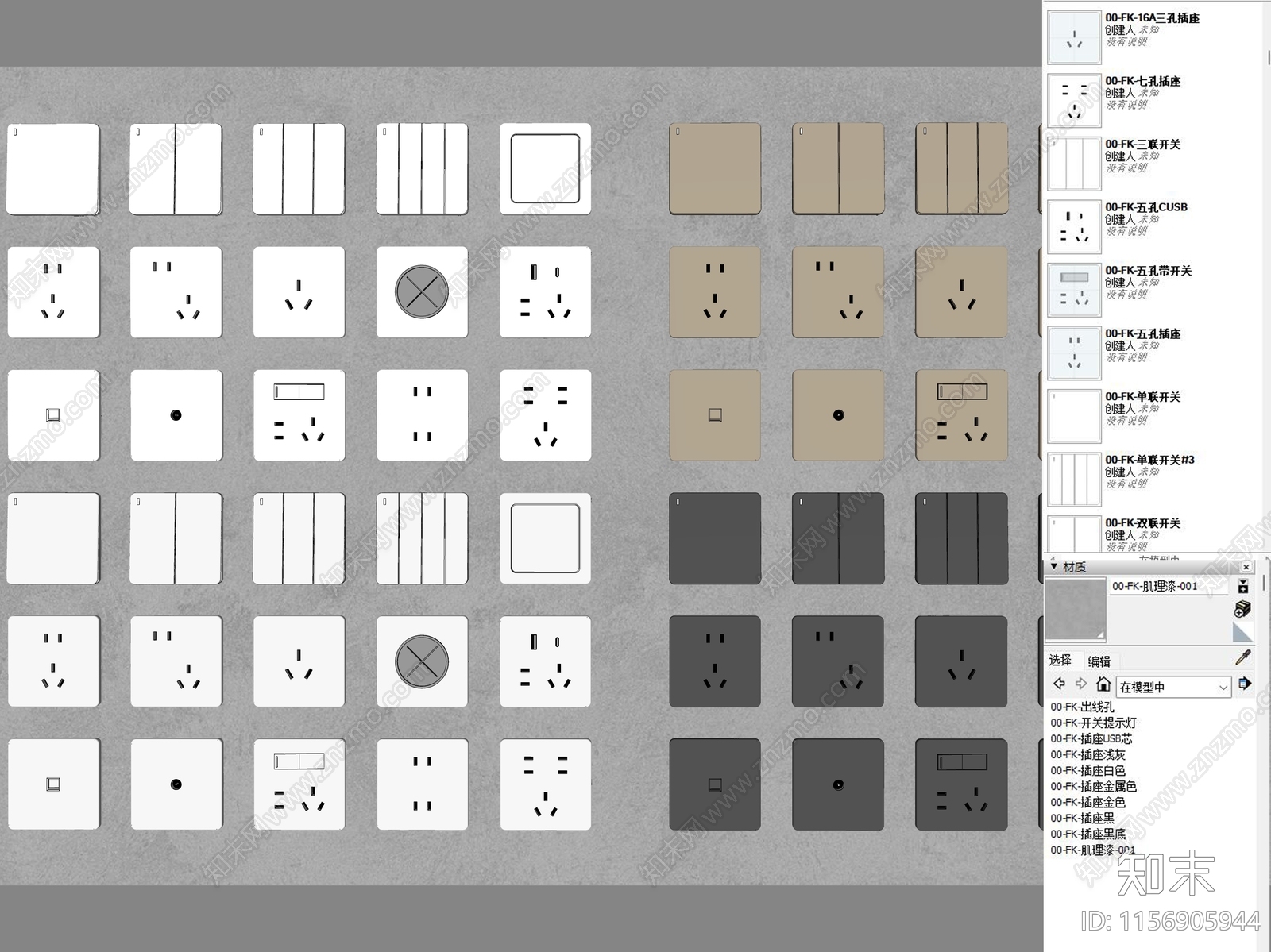
Task: Select material 00-FK-出线孔
Action: click(1082, 707)
